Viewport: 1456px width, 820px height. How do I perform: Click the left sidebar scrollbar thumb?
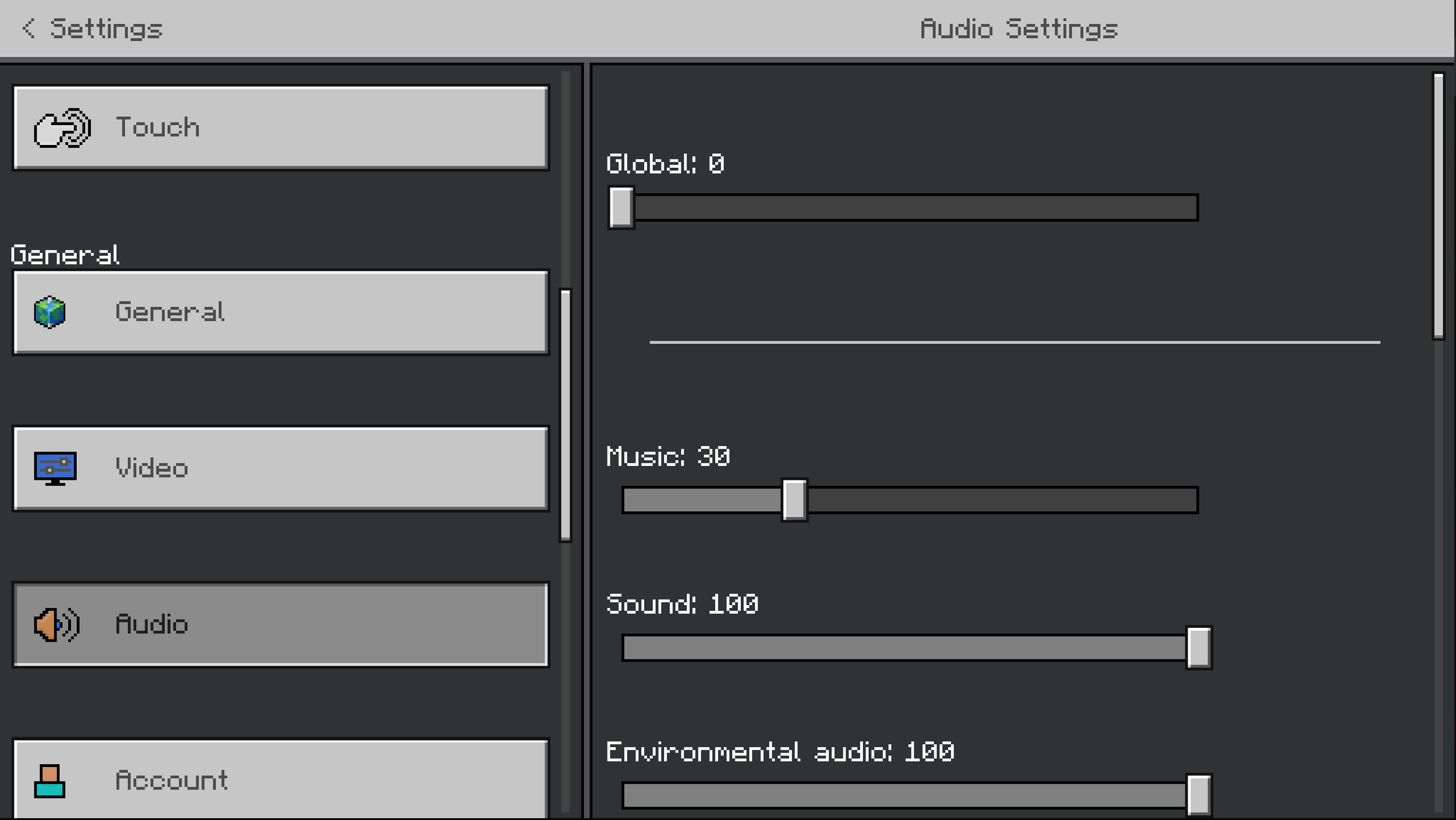click(565, 415)
